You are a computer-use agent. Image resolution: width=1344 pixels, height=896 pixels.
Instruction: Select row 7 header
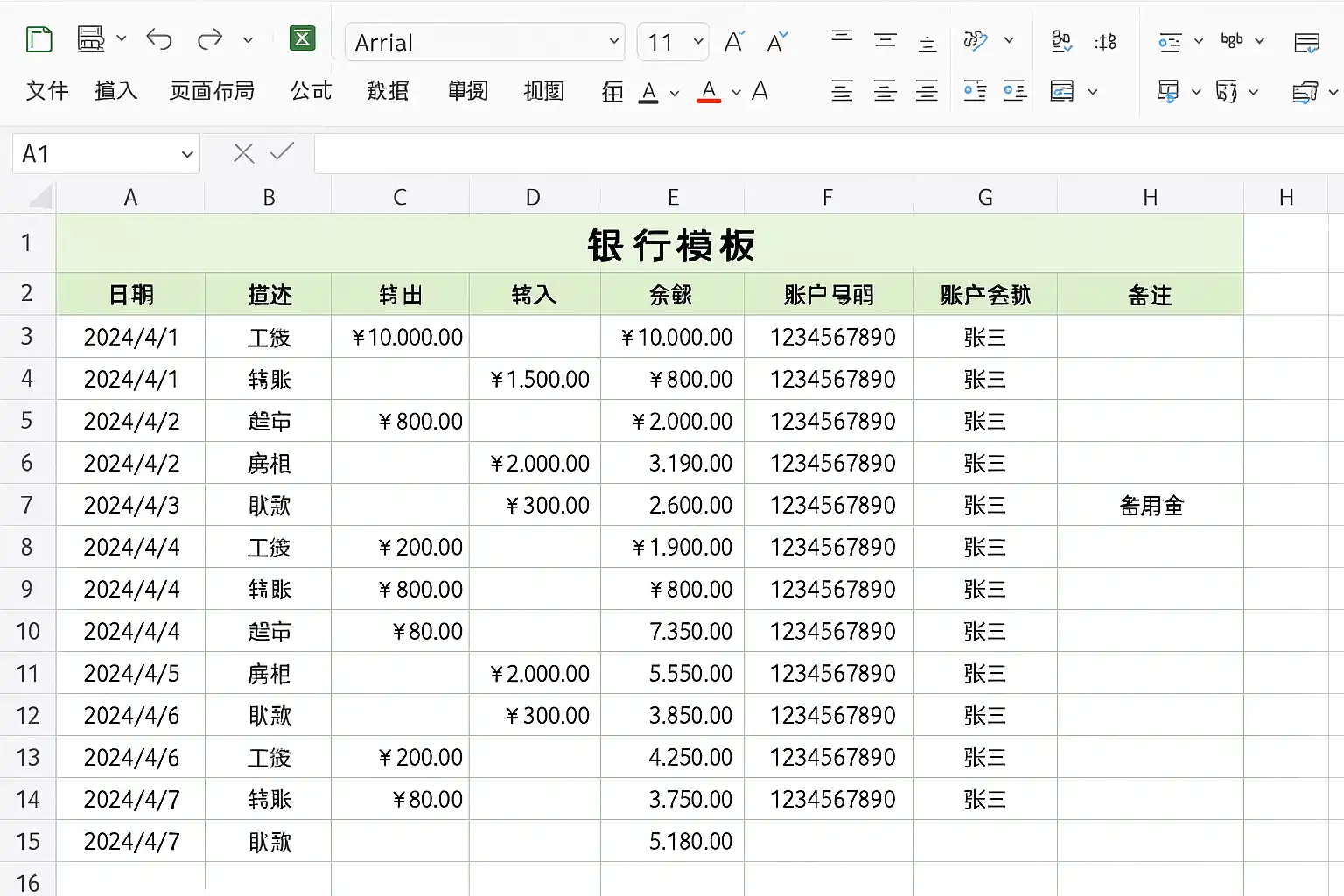tap(27, 505)
